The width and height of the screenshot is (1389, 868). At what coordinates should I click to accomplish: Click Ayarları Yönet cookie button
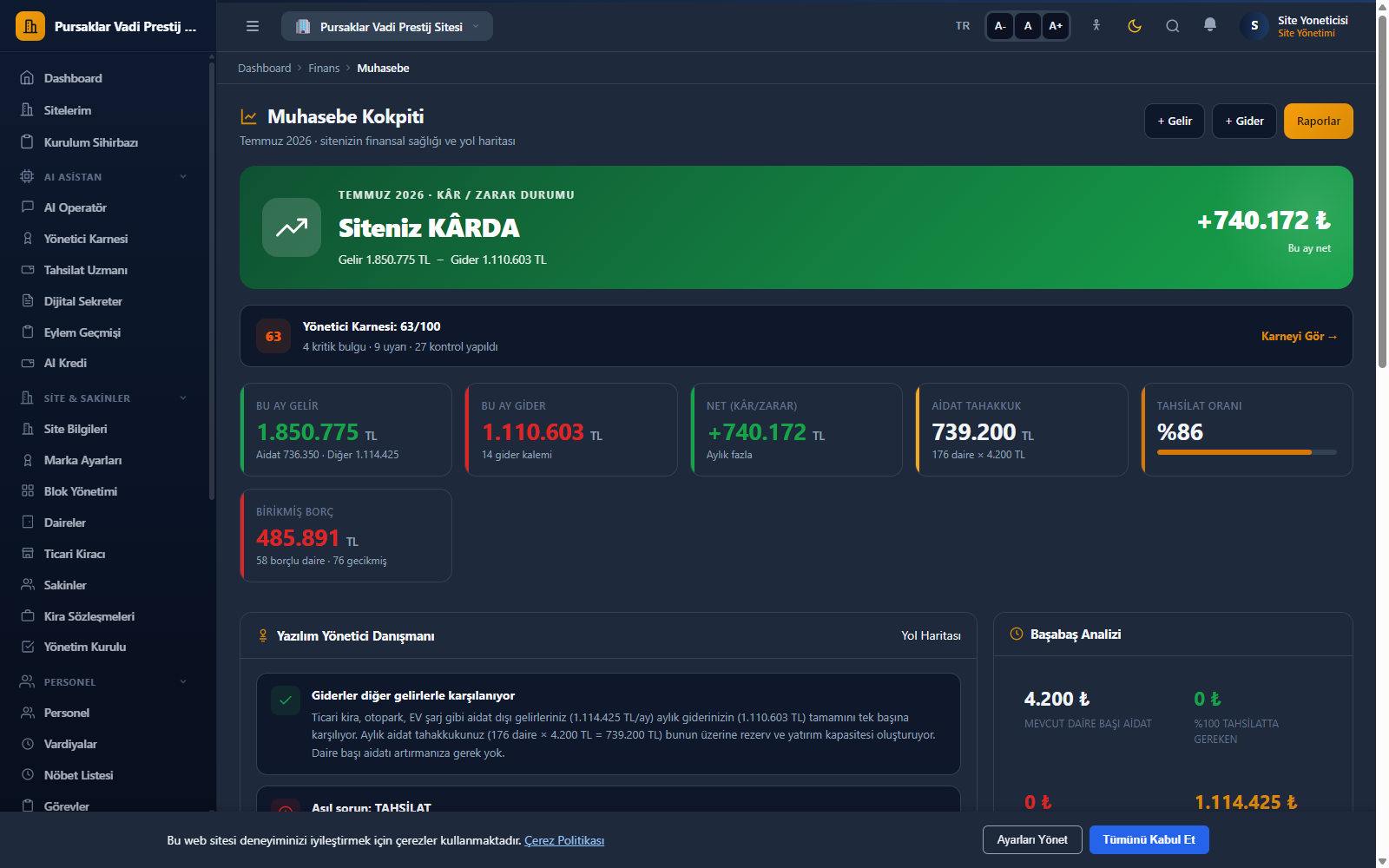click(x=1032, y=839)
